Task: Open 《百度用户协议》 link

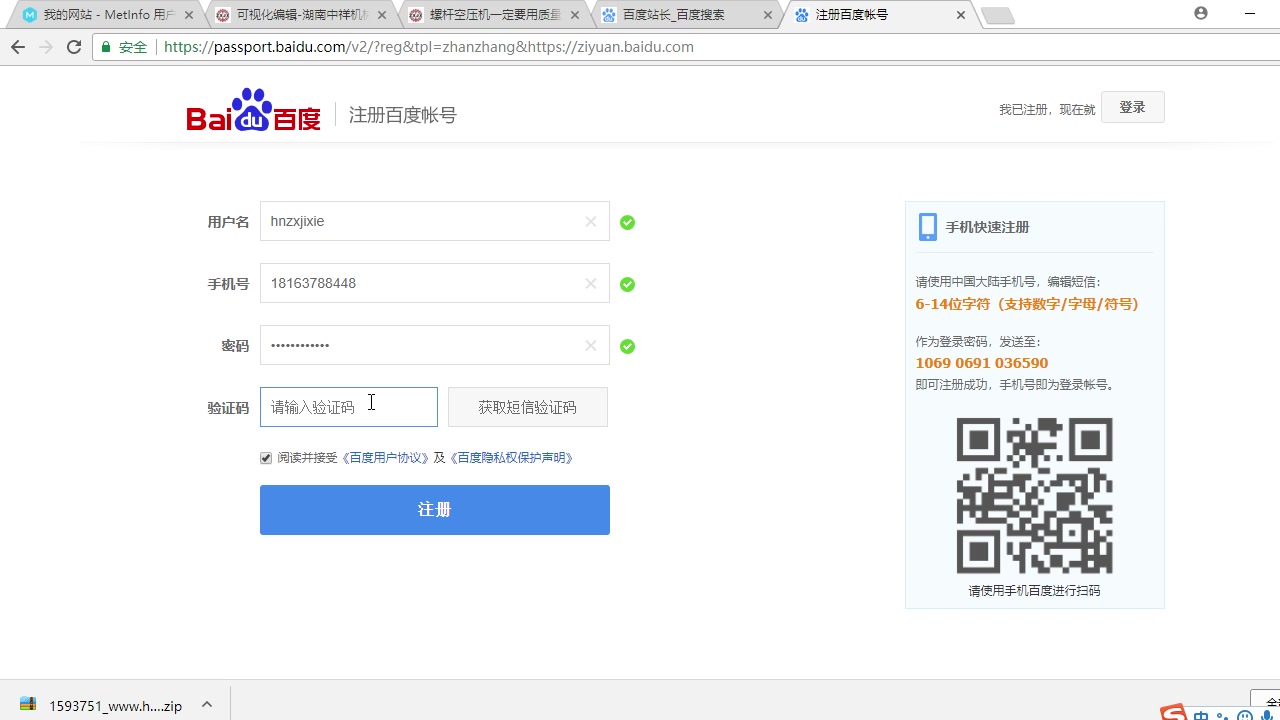Action: point(385,458)
